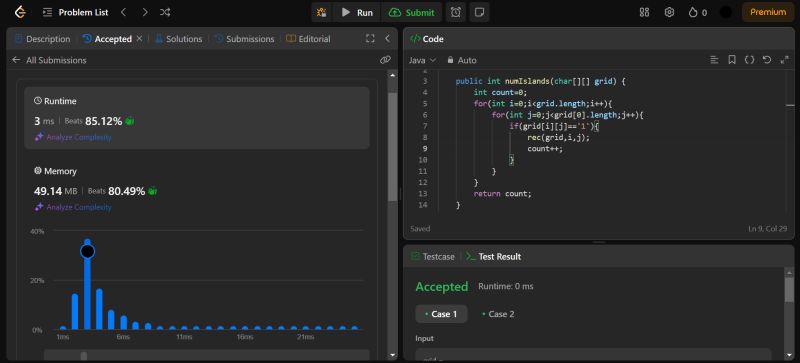The height and width of the screenshot is (363, 800).
Task: Click the Premium button
Action: (768, 12)
